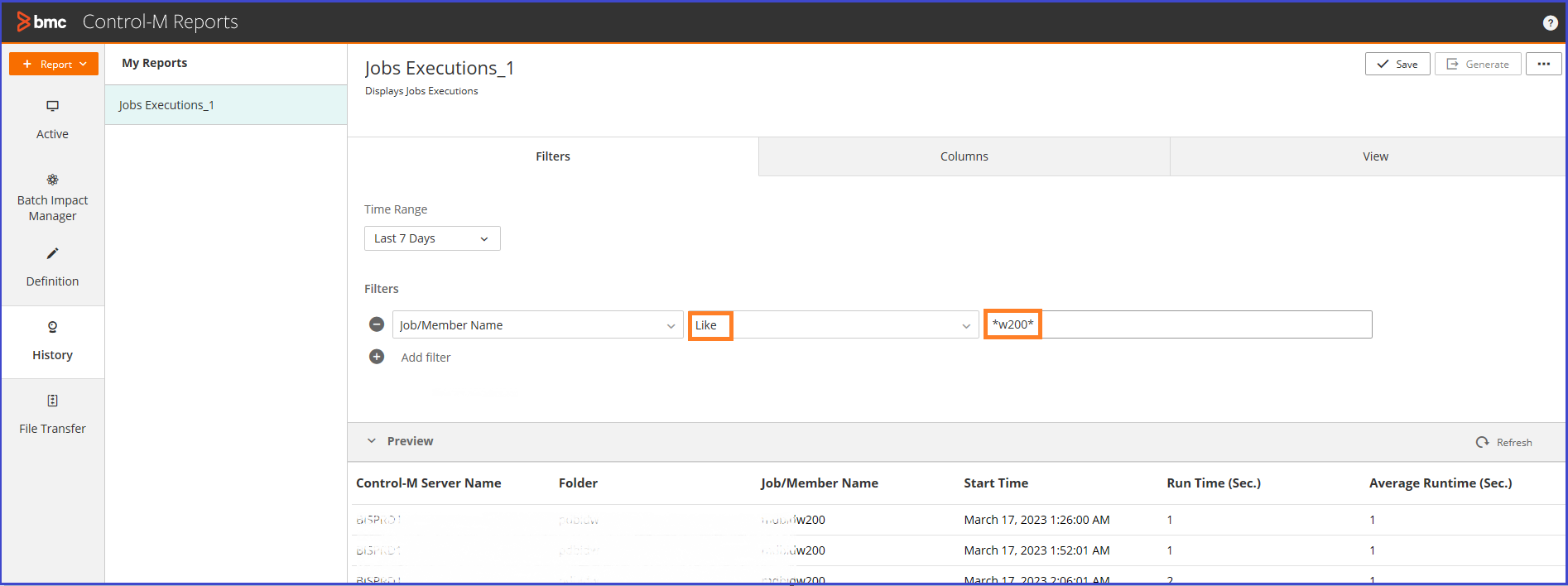1568x586 pixels.
Task: Click the Control-M Server Name column header
Action: coord(428,483)
